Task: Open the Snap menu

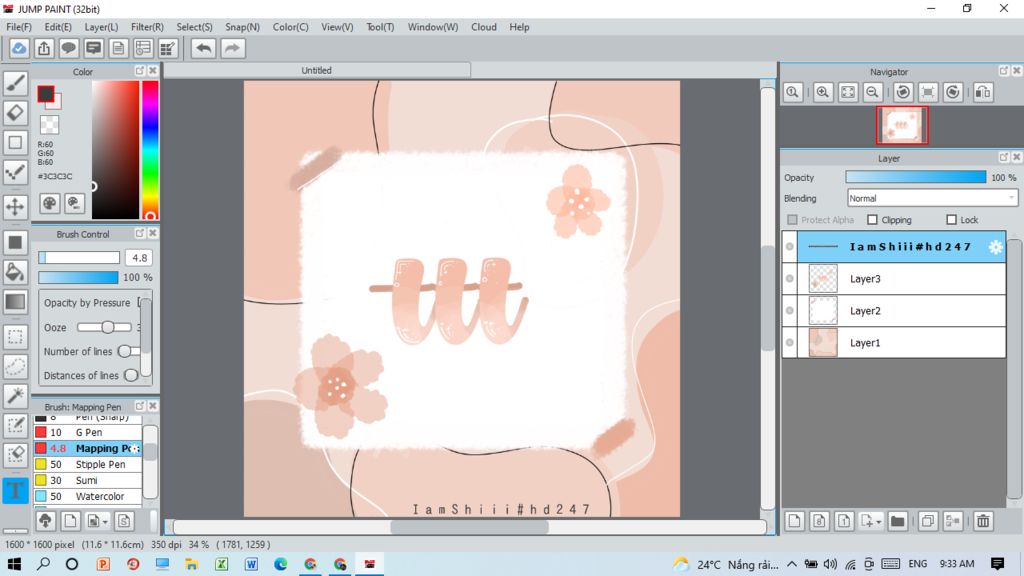Action: click(242, 27)
